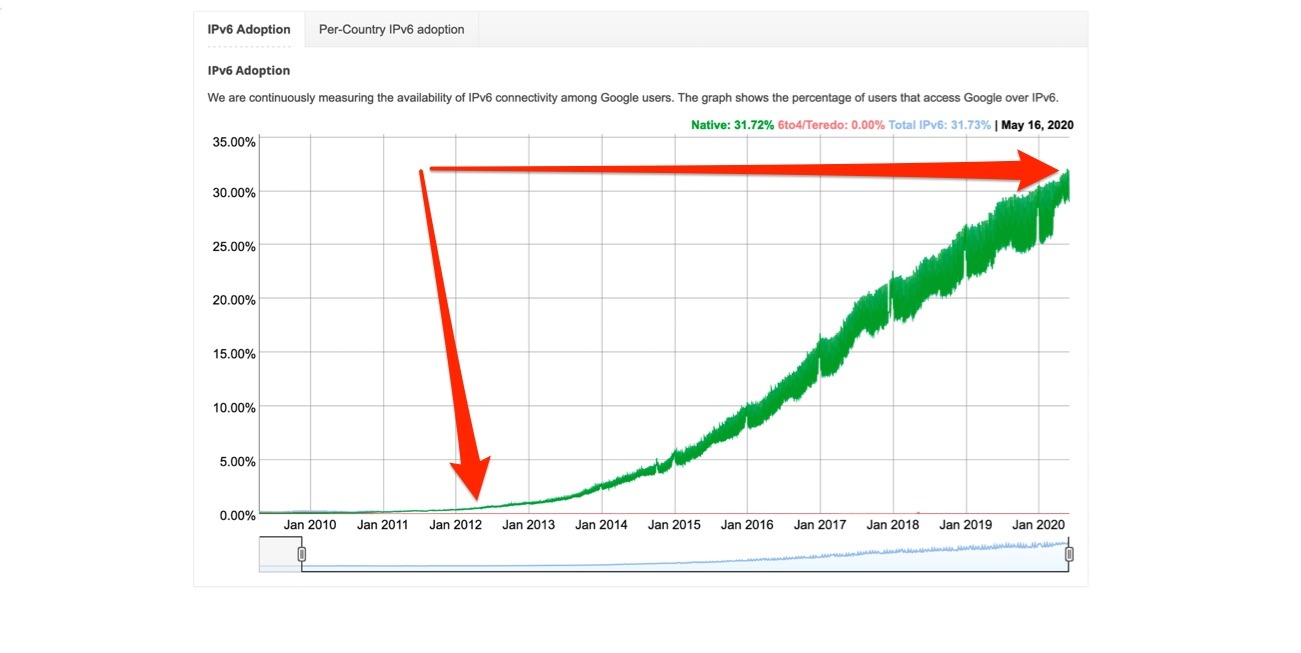Click the Total IPv6 31.73% legend entry
The image size is (1301, 653).
coord(939,125)
